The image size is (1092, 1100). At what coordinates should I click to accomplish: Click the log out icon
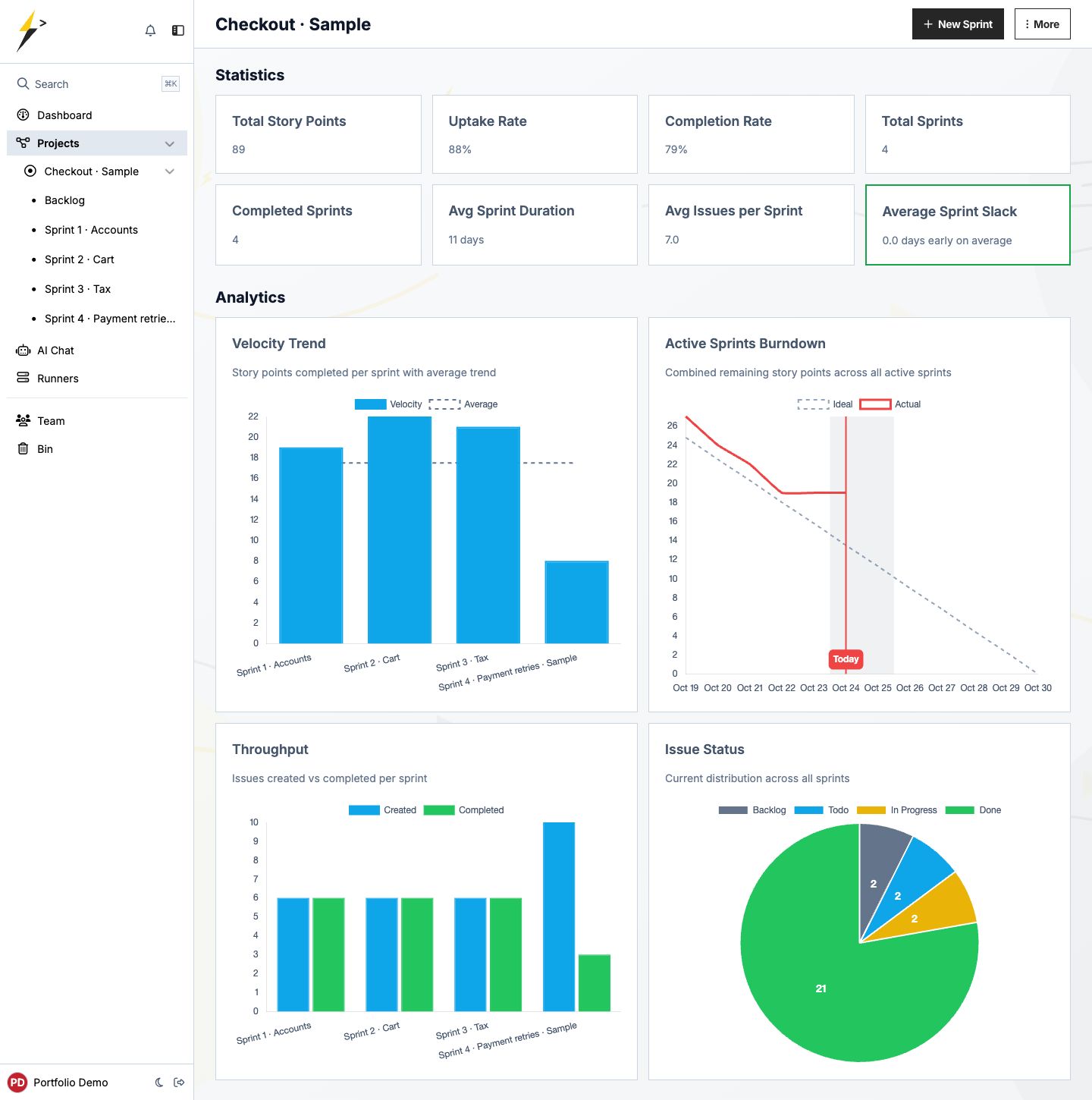179,1083
